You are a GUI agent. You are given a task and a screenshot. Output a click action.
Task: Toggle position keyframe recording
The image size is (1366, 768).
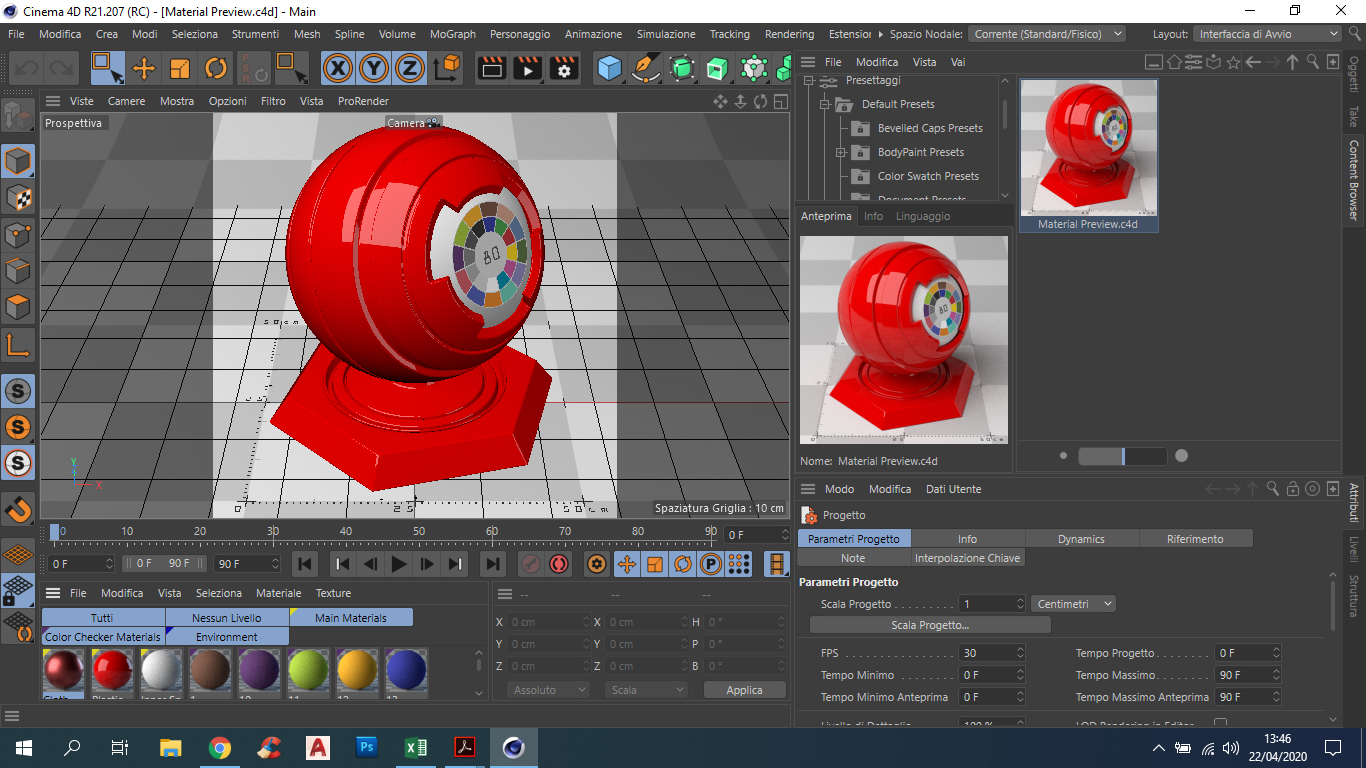click(x=627, y=564)
